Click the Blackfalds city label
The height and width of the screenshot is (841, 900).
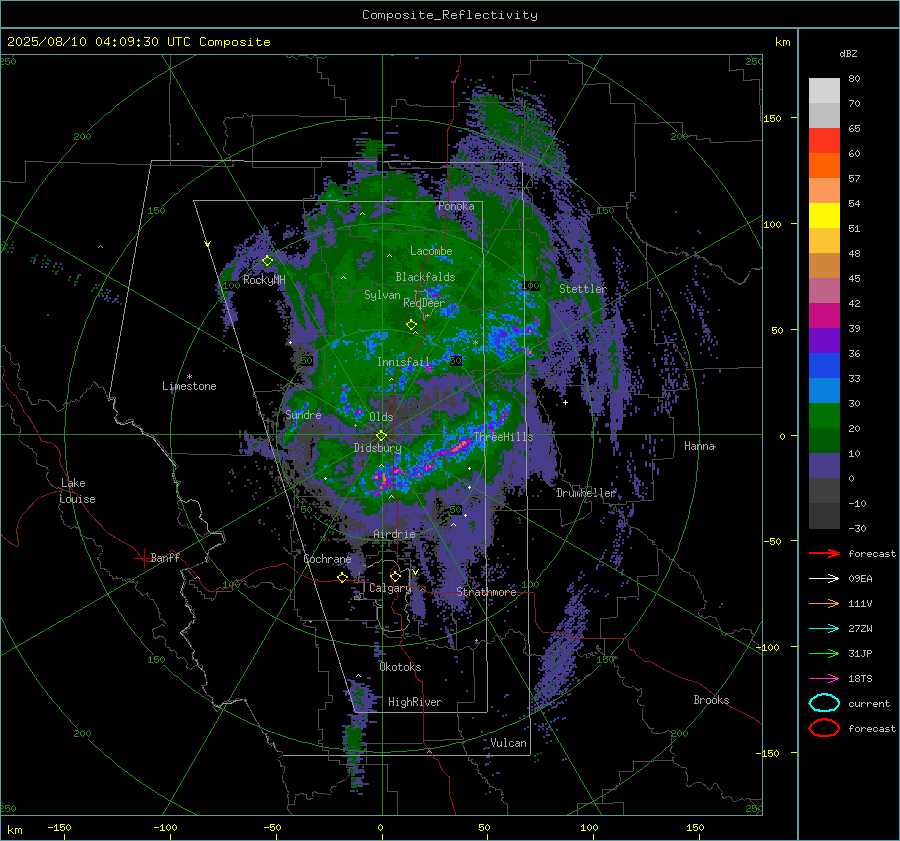point(425,277)
